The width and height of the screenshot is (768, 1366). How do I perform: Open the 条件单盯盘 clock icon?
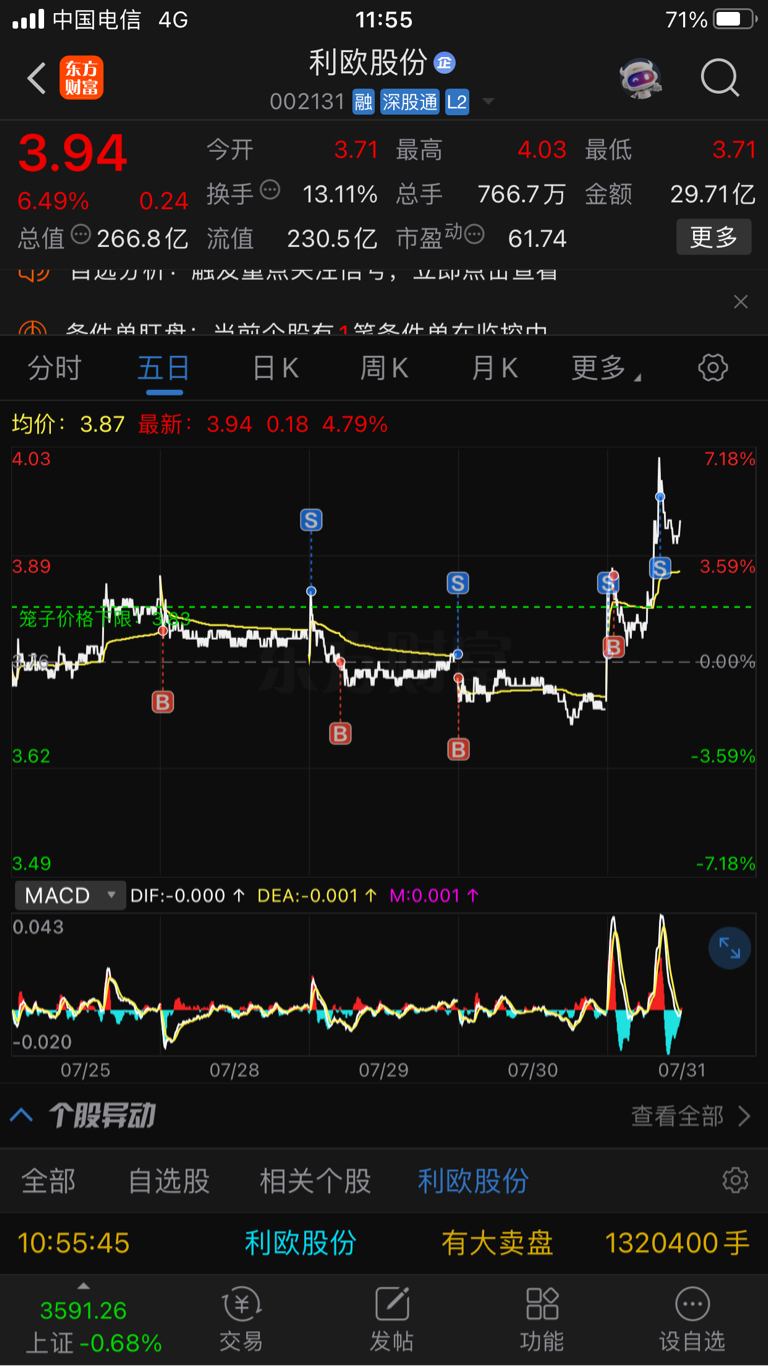[34, 330]
